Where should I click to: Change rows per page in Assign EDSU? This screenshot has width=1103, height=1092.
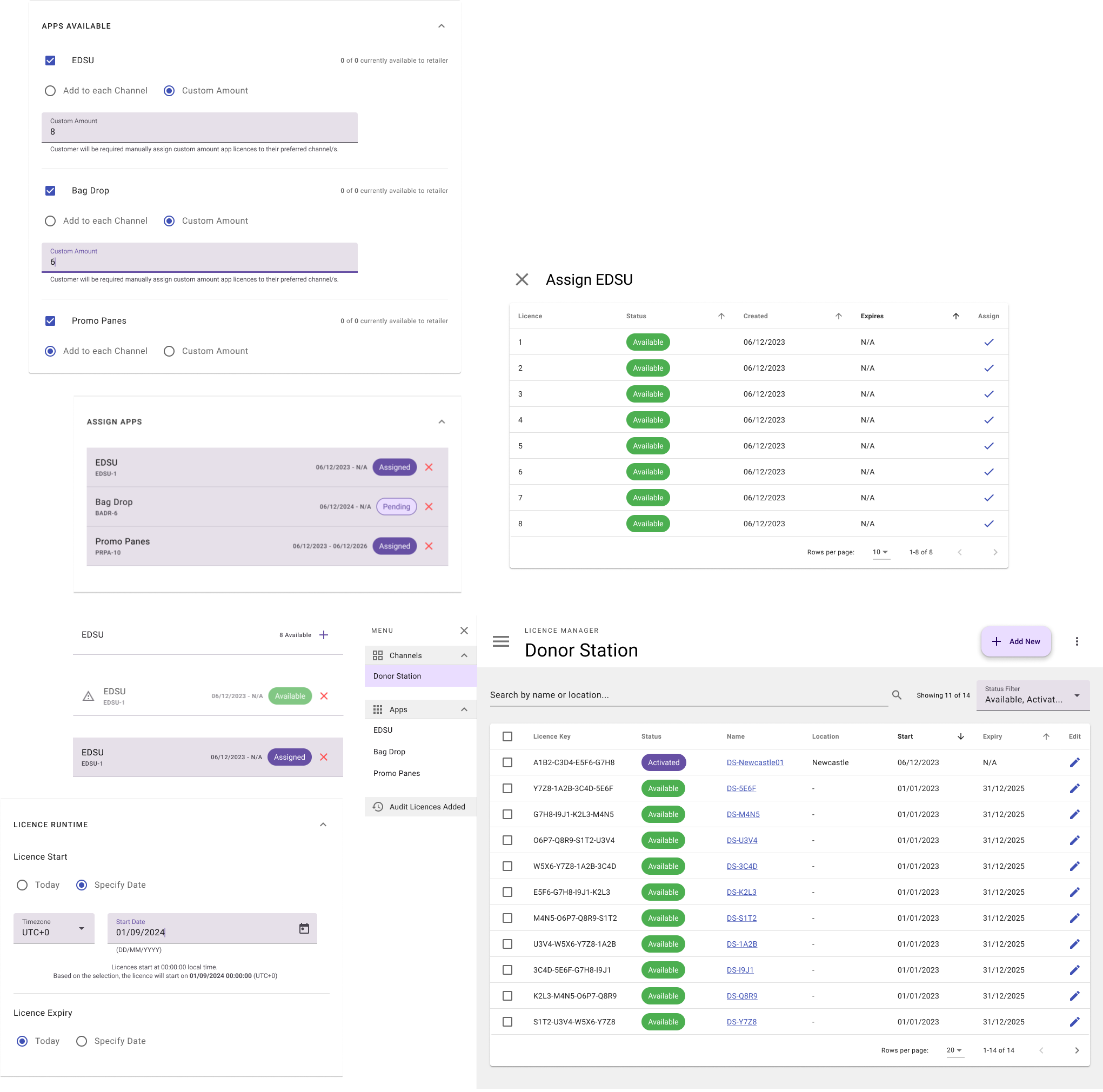pyautogui.click(x=881, y=552)
